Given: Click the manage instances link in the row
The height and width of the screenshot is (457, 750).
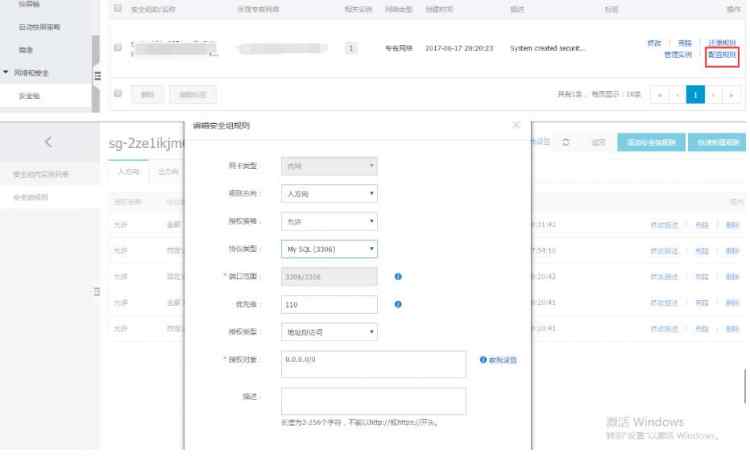Looking at the screenshot, I should 678,55.
